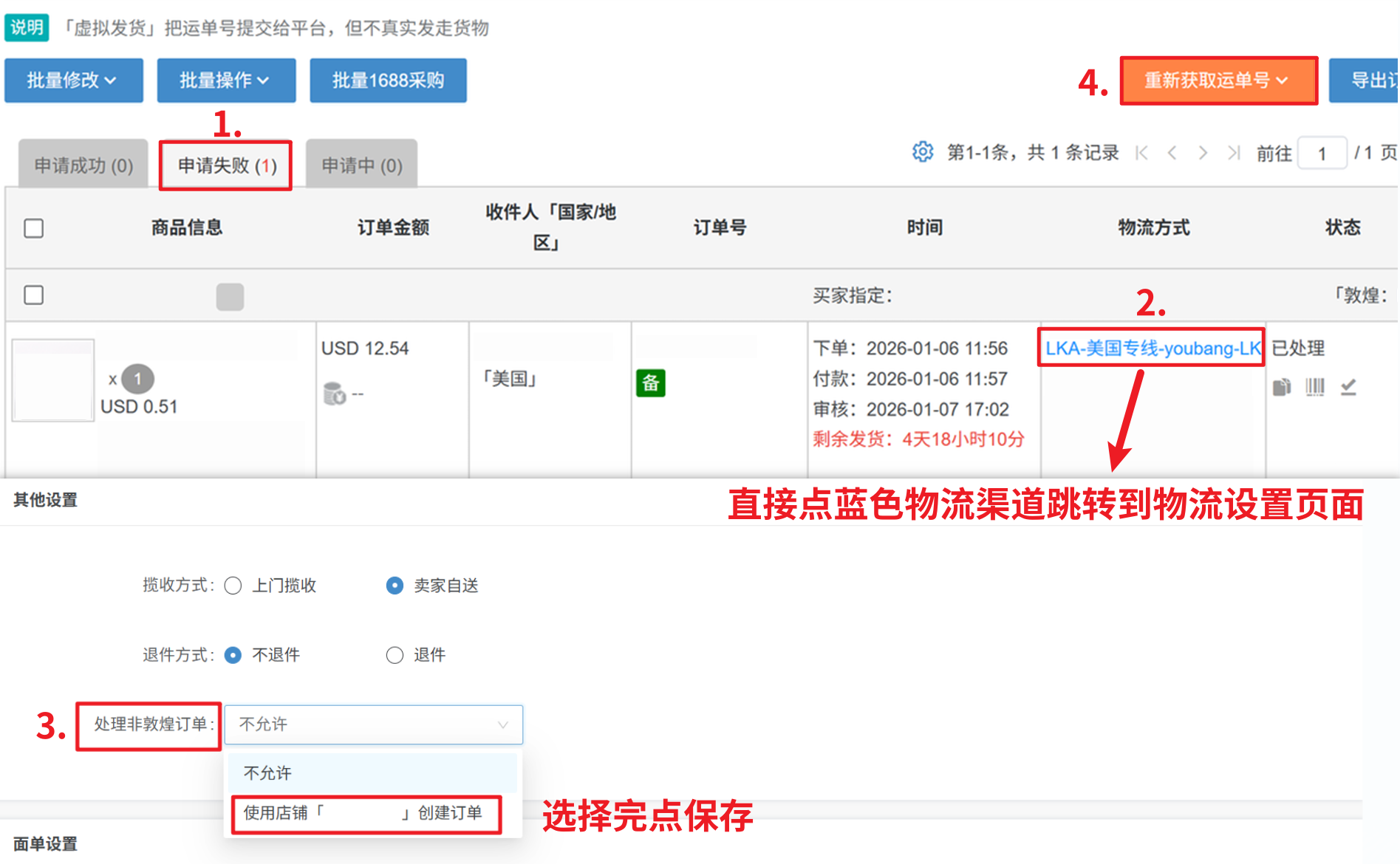This screenshot has width=1400, height=864.
Task: Switch to 申请成功 (0) tab
Action: [83, 165]
